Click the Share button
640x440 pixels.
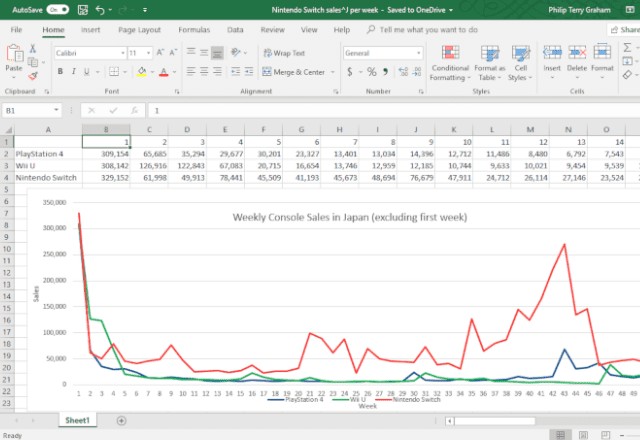(624, 30)
